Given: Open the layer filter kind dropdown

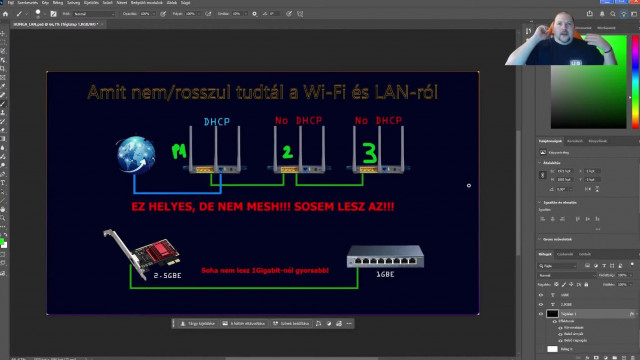Looking at the screenshot, I should [x=558, y=266].
